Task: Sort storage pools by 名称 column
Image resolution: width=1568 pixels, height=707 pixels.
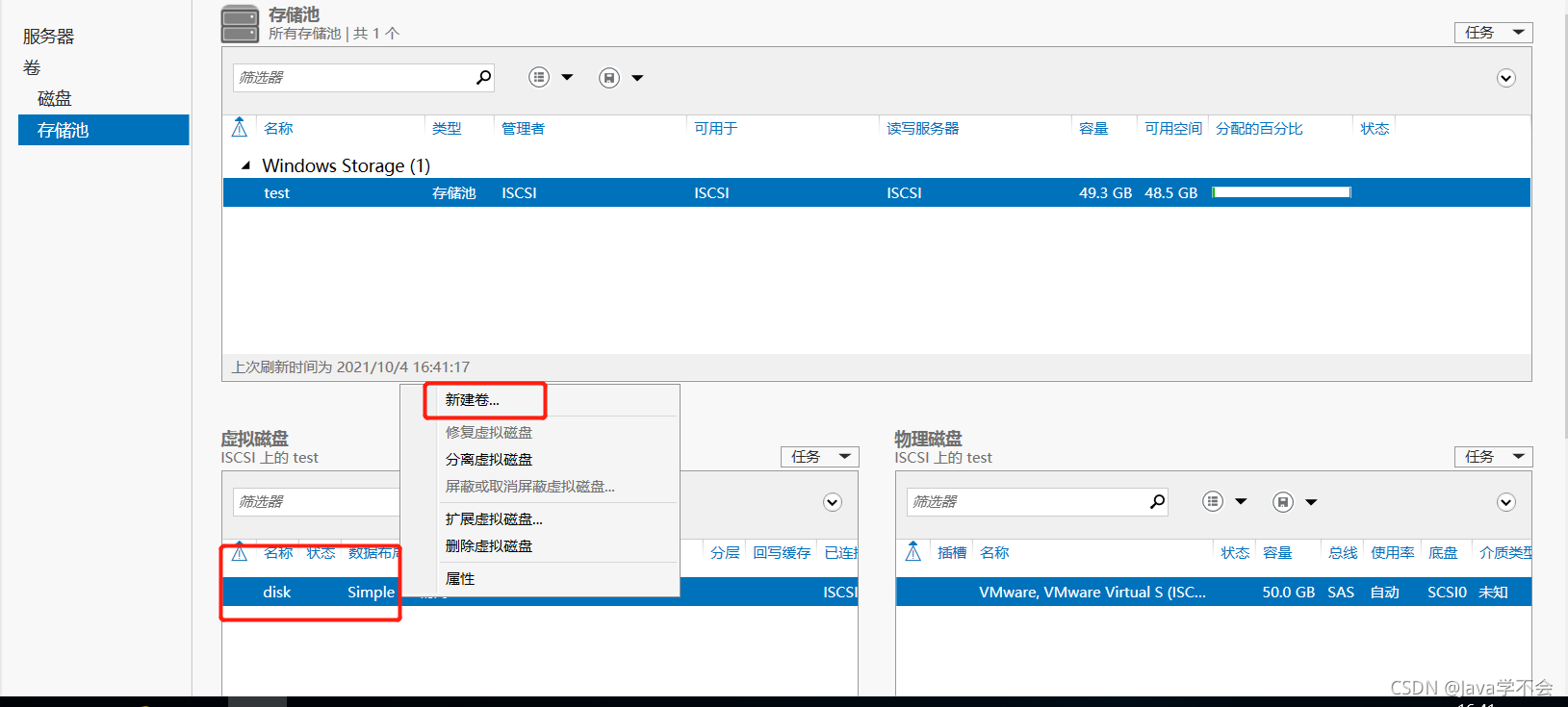Action: [x=278, y=128]
